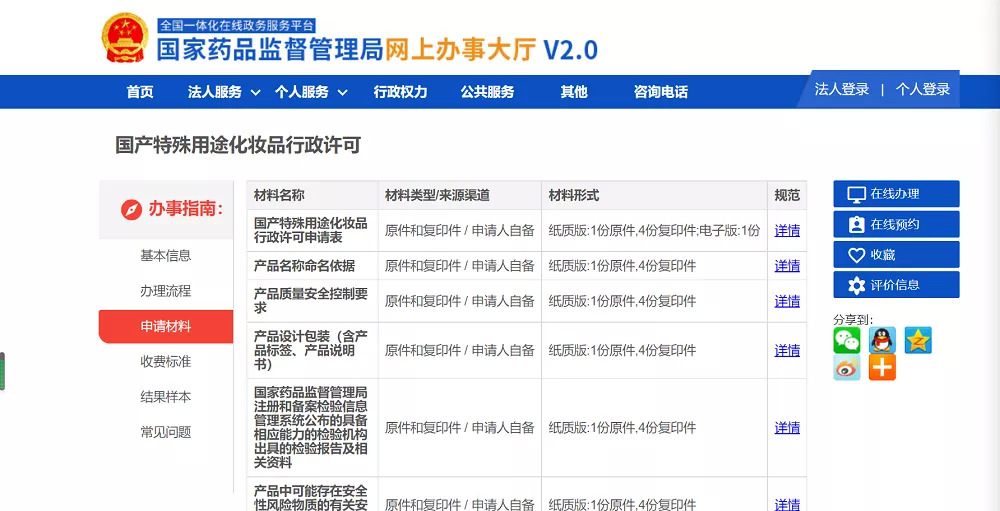Viewport: 1000px width, 511px height.
Task: Click the 产品名称命名依据 cell
Action: [312, 266]
